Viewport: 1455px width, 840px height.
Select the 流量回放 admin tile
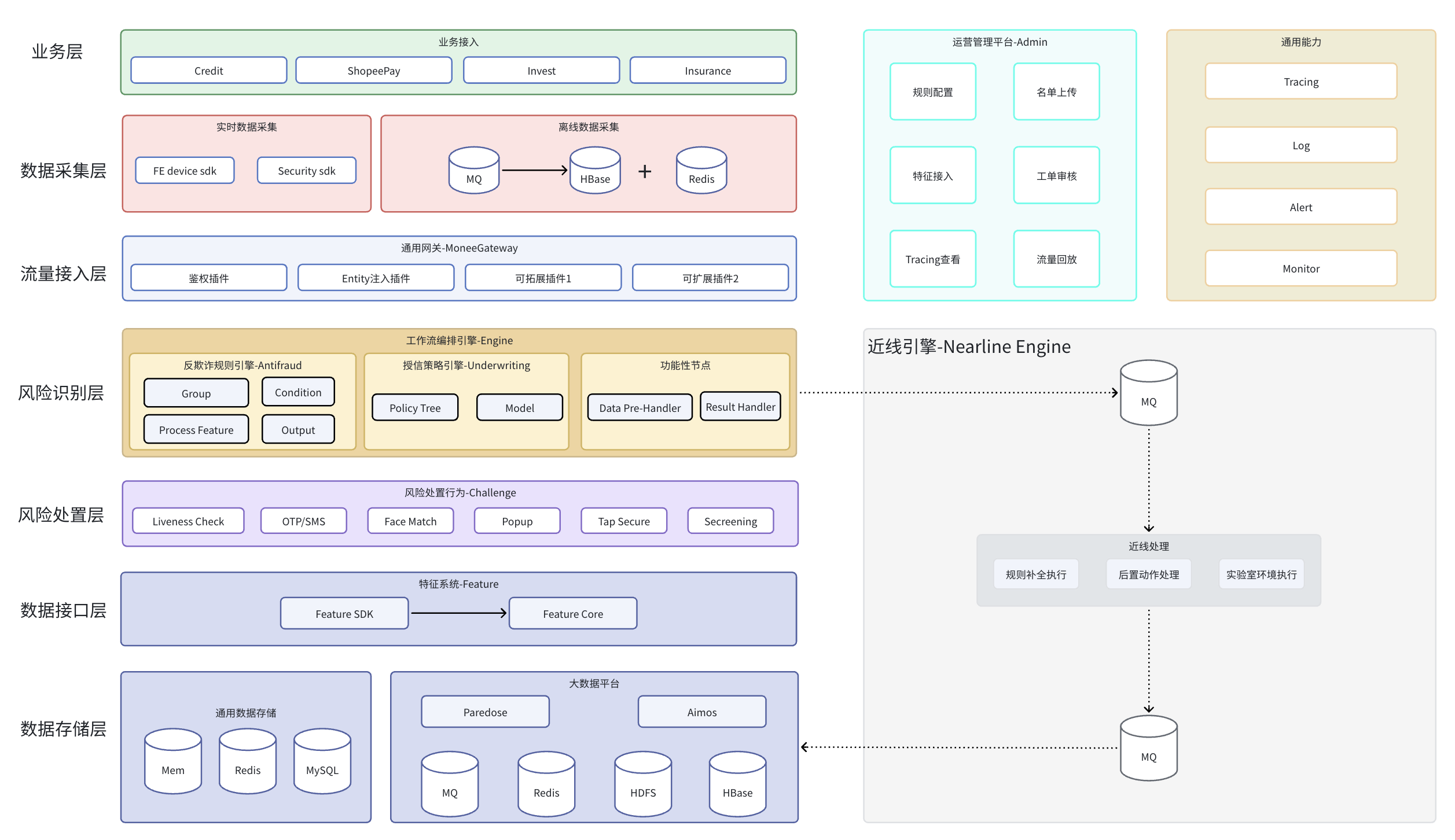[1057, 259]
